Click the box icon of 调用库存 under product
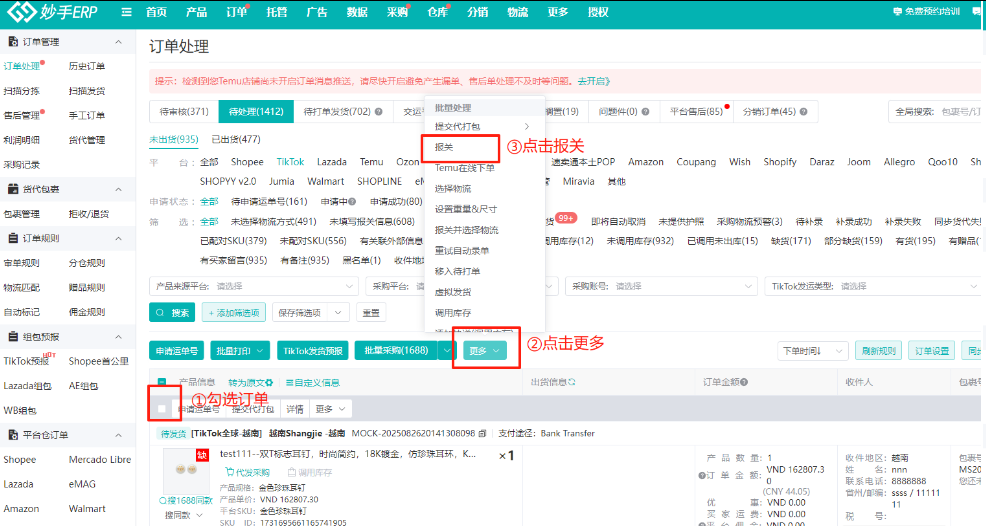This screenshot has height=526, width=986. (x=292, y=473)
